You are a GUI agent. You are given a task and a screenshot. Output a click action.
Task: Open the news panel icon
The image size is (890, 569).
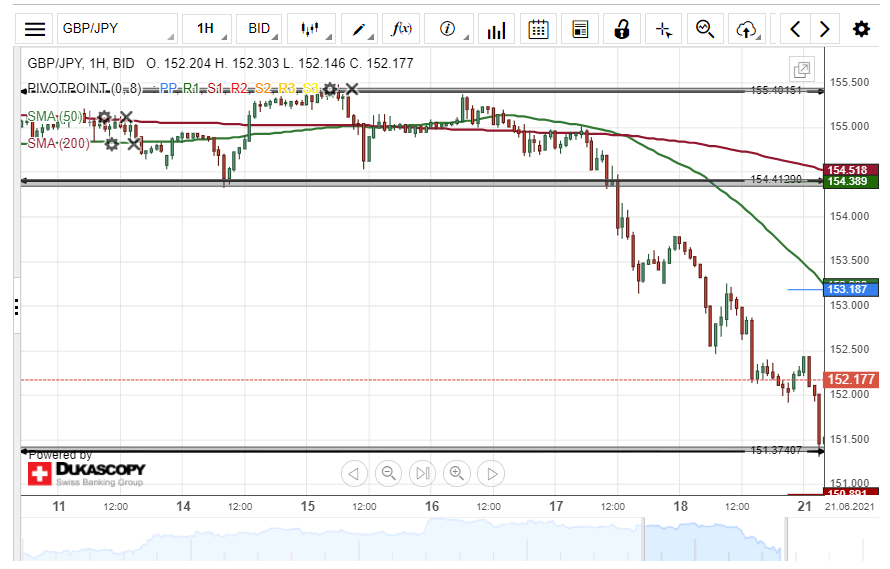pyautogui.click(x=580, y=29)
